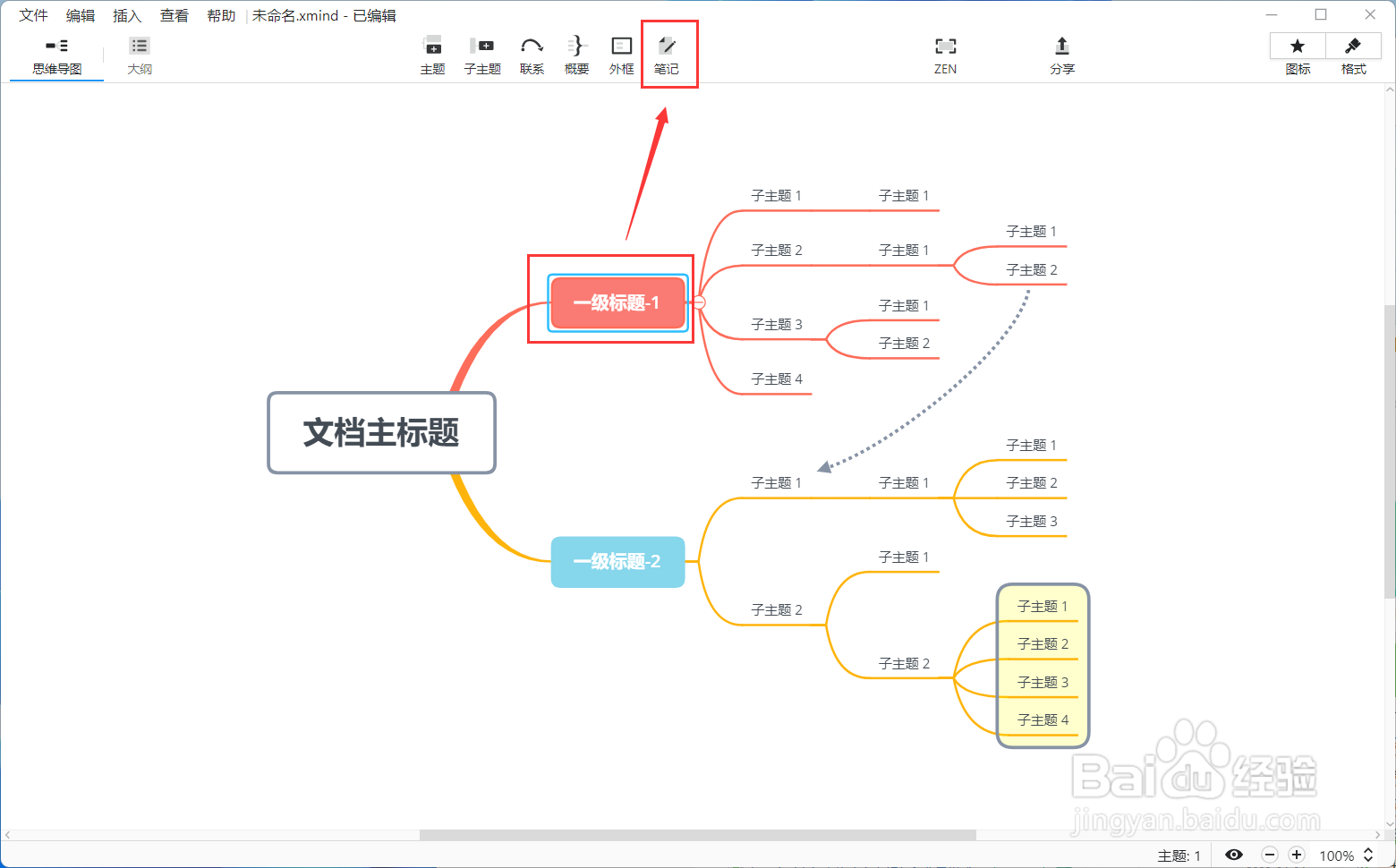Select 子主题 1 in the yellow boundary box
The height and width of the screenshot is (868, 1396).
[x=1043, y=606]
